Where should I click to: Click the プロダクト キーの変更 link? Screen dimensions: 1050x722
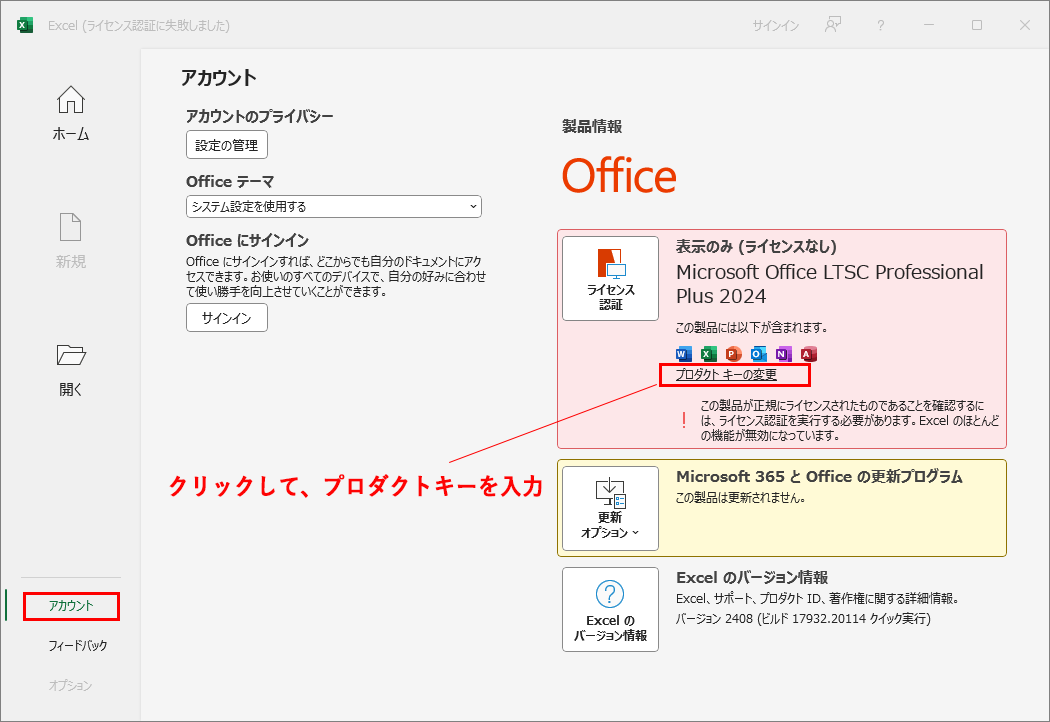point(726,374)
